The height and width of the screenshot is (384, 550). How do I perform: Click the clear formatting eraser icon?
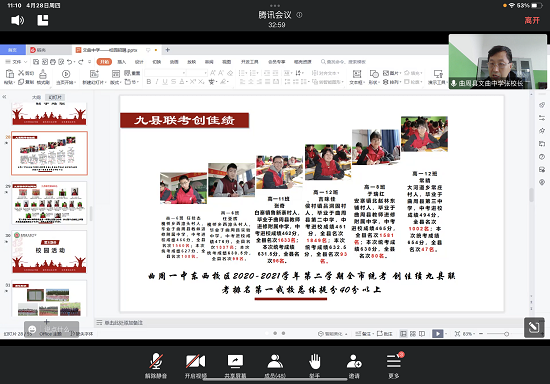230,73
